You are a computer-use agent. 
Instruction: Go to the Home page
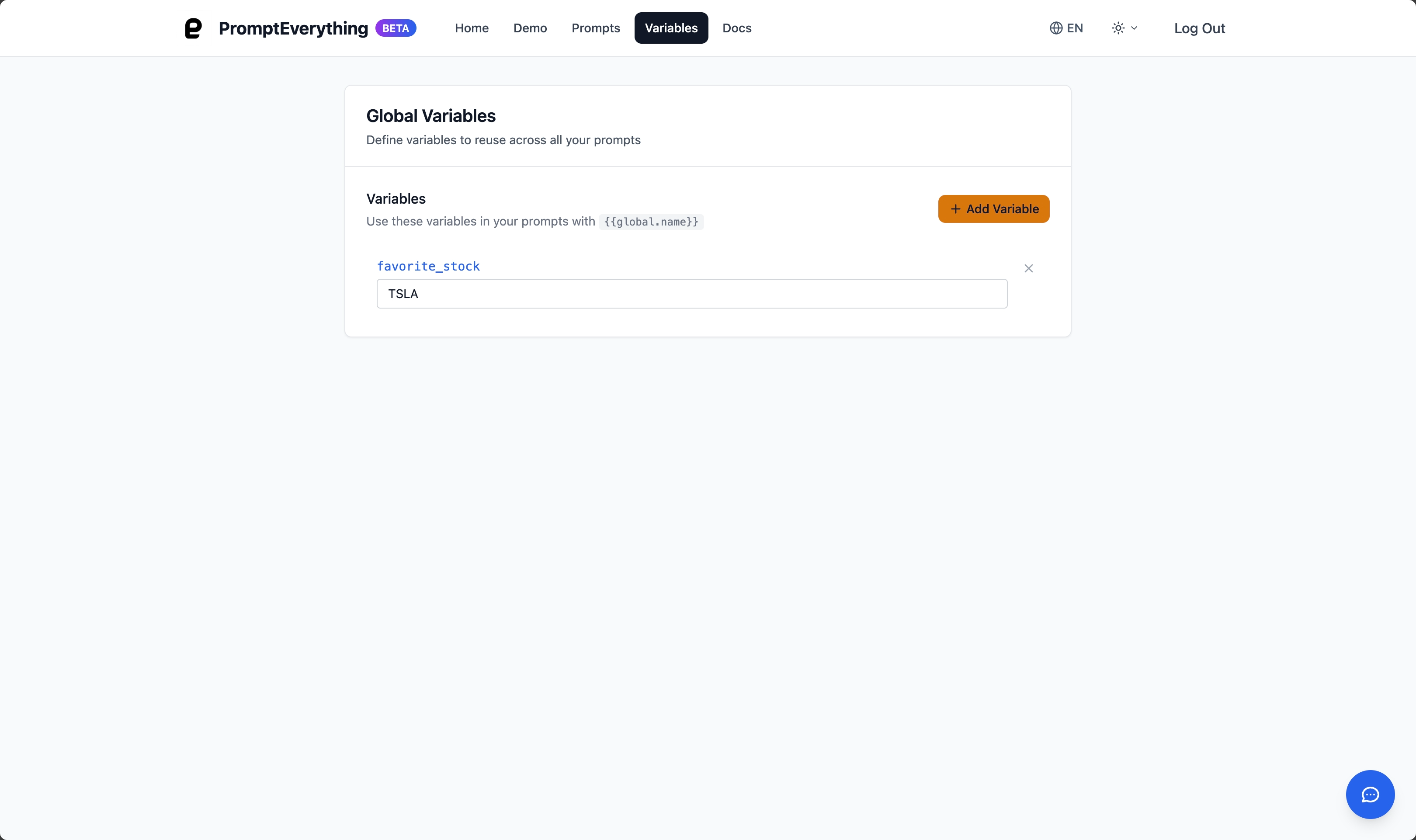[472, 28]
